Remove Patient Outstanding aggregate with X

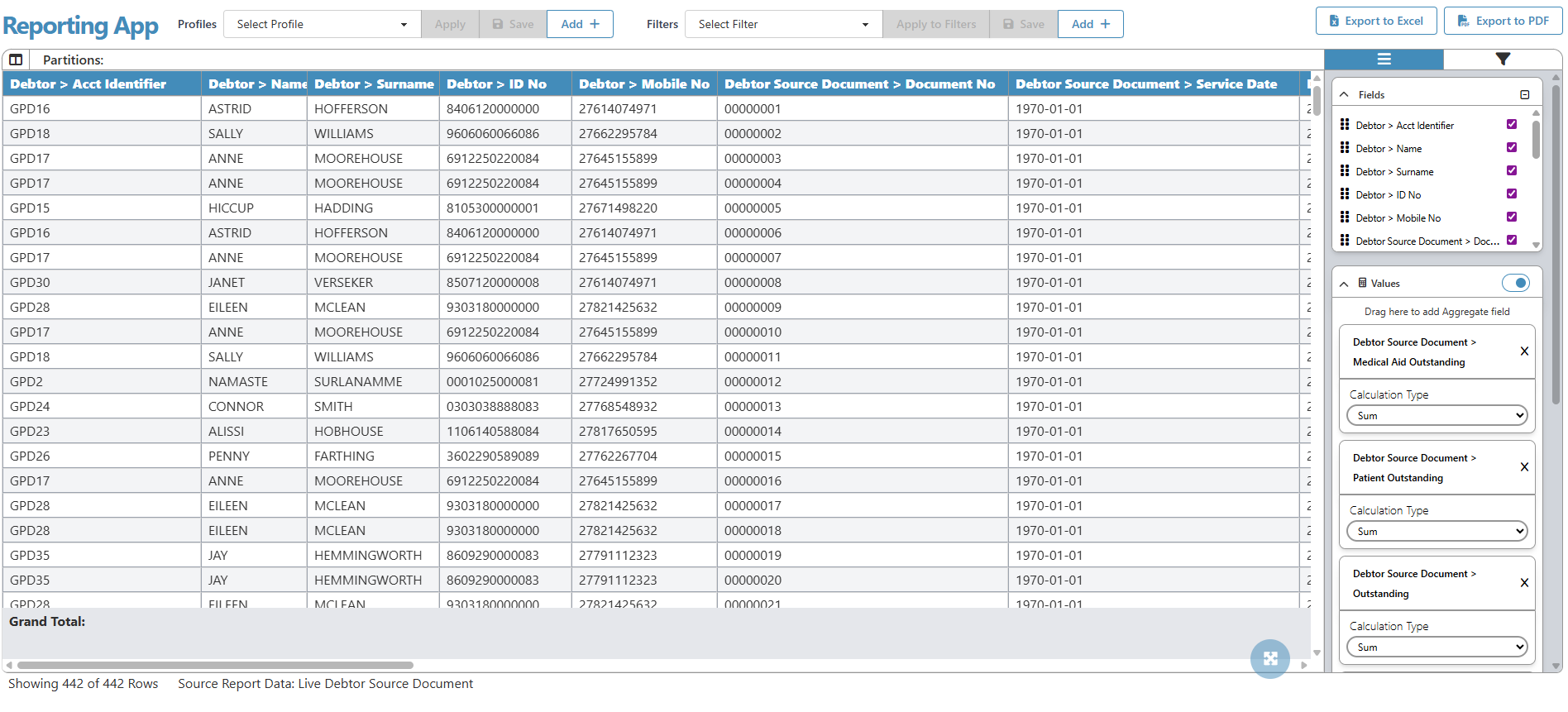[x=1524, y=467]
